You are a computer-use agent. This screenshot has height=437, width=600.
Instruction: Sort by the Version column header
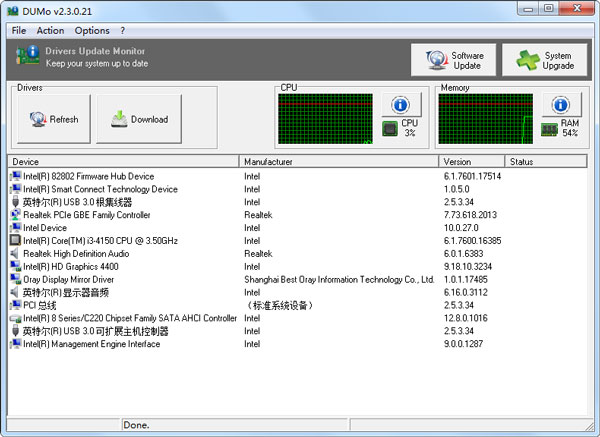click(472, 161)
